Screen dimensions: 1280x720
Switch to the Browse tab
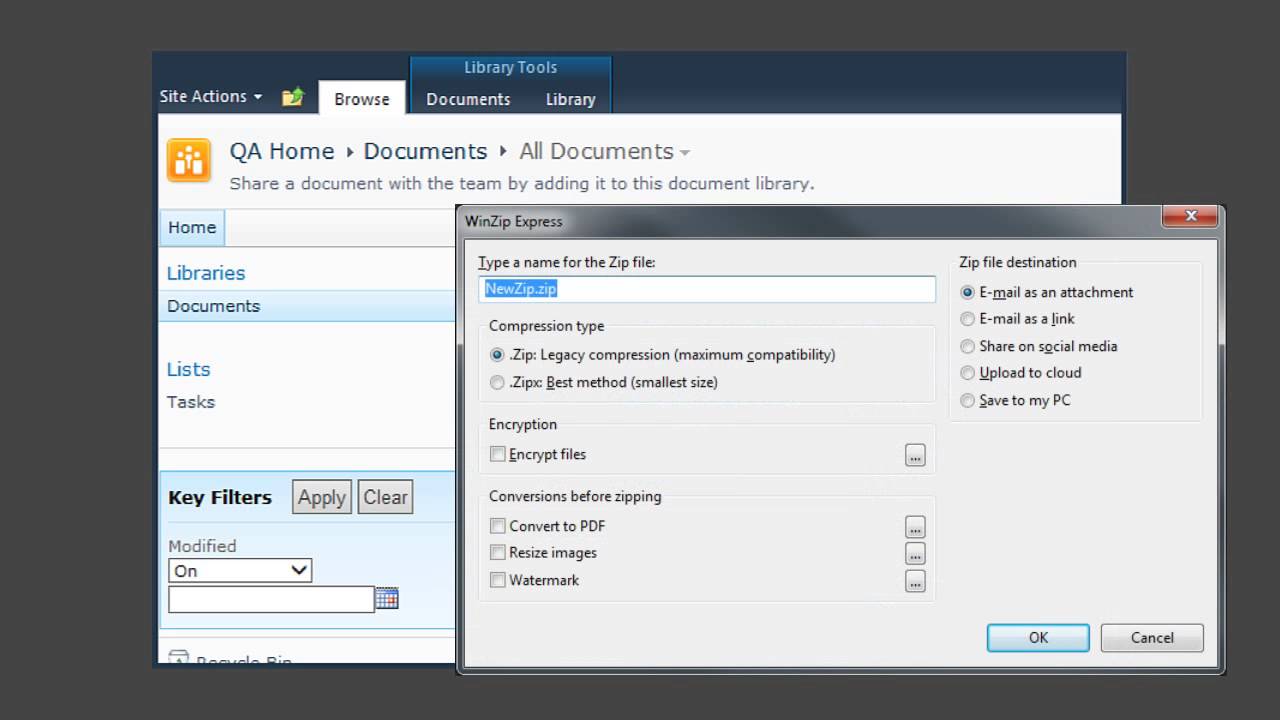click(x=362, y=99)
